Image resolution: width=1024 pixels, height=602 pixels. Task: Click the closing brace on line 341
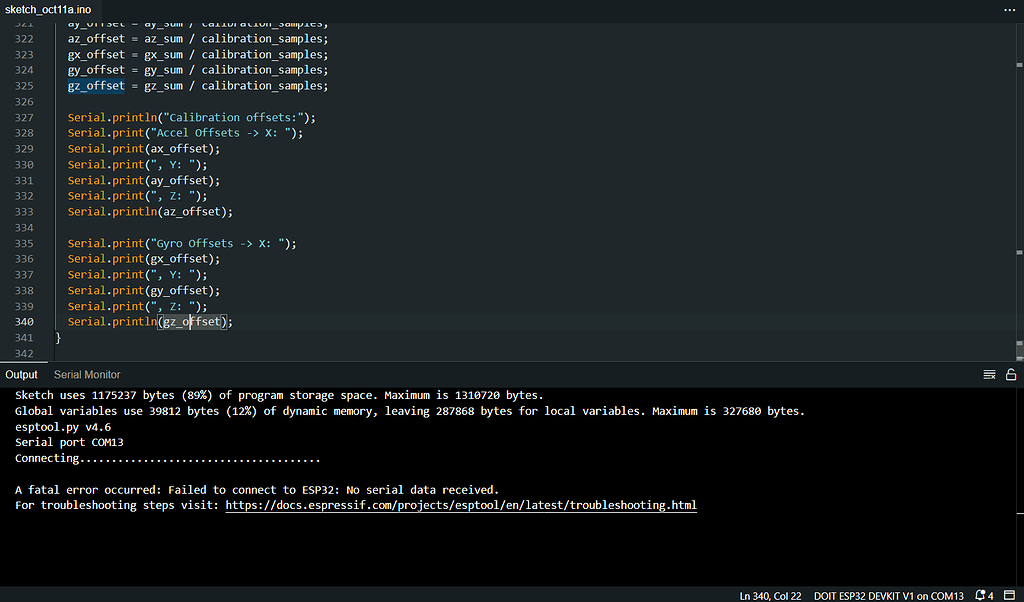click(x=58, y=338)
